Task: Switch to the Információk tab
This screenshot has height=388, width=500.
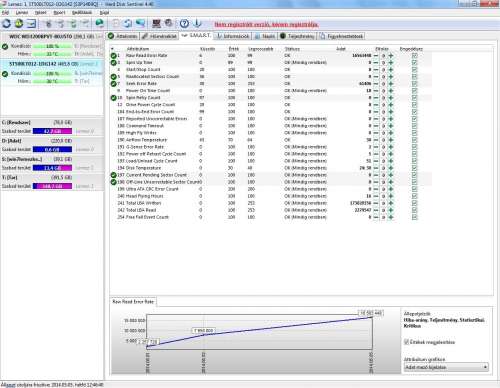Action: (233, 36)
